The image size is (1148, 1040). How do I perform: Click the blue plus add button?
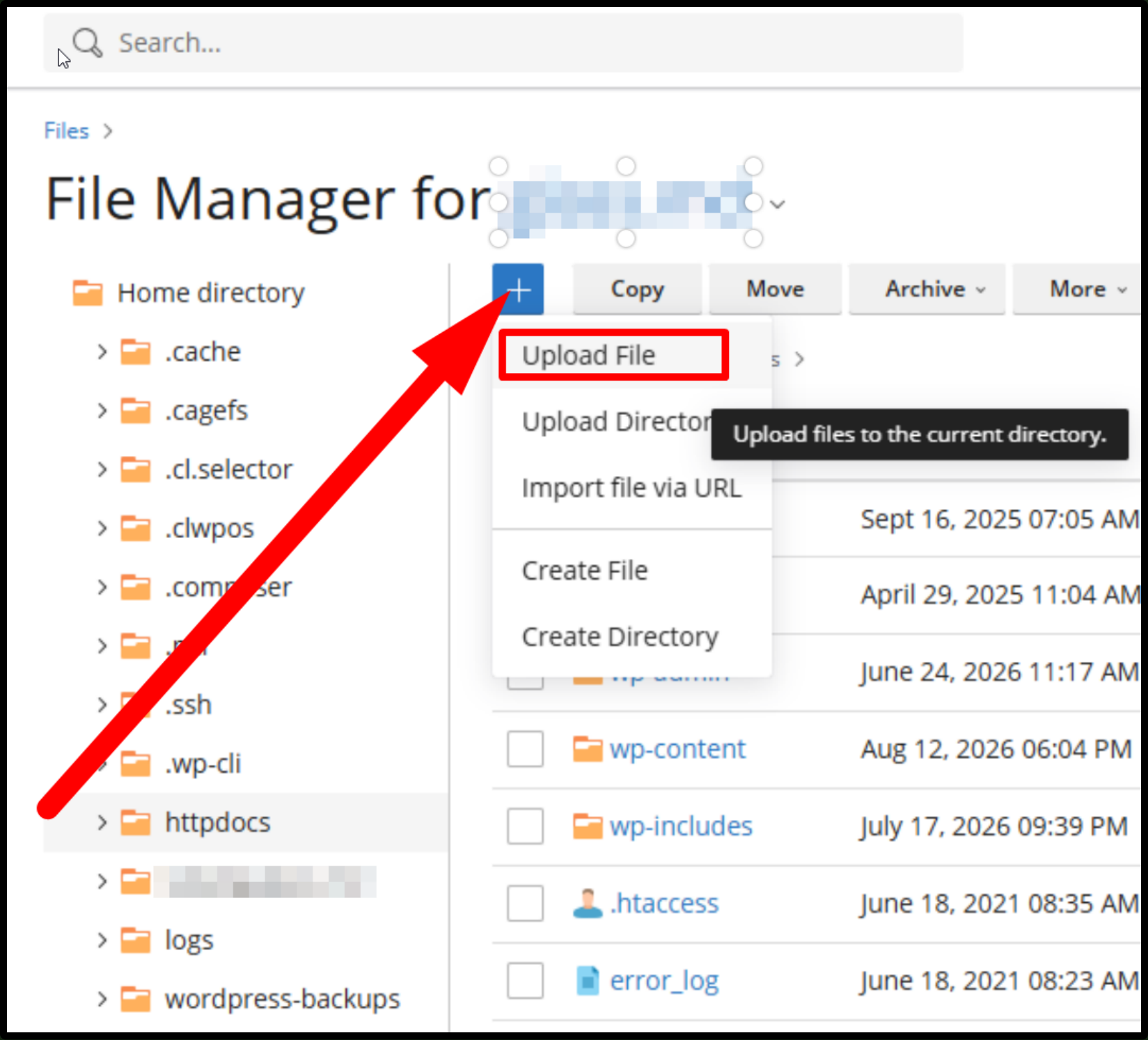[518, 289]
